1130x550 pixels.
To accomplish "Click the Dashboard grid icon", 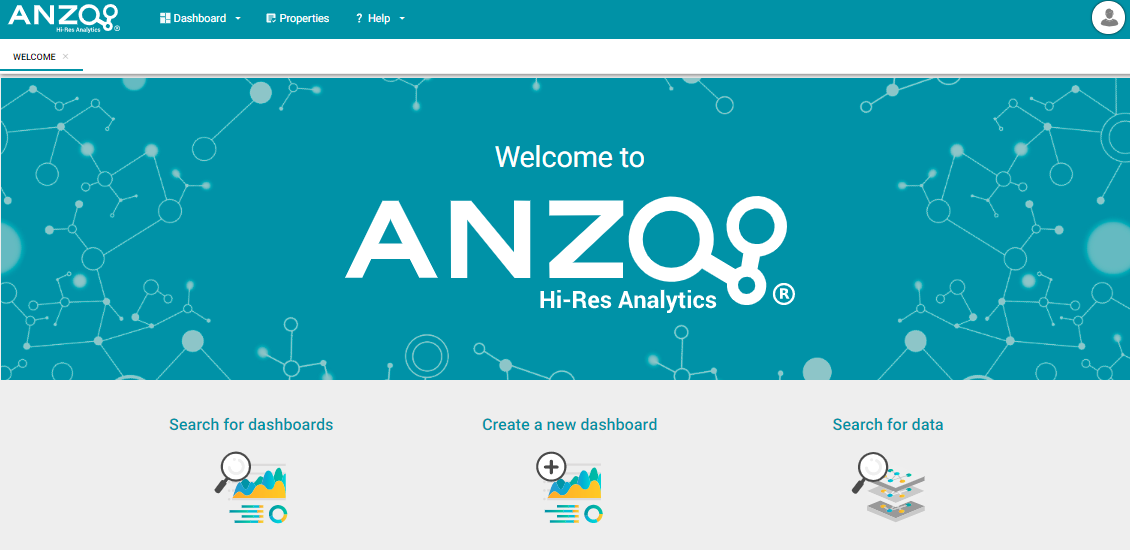I will click(165, 19).
